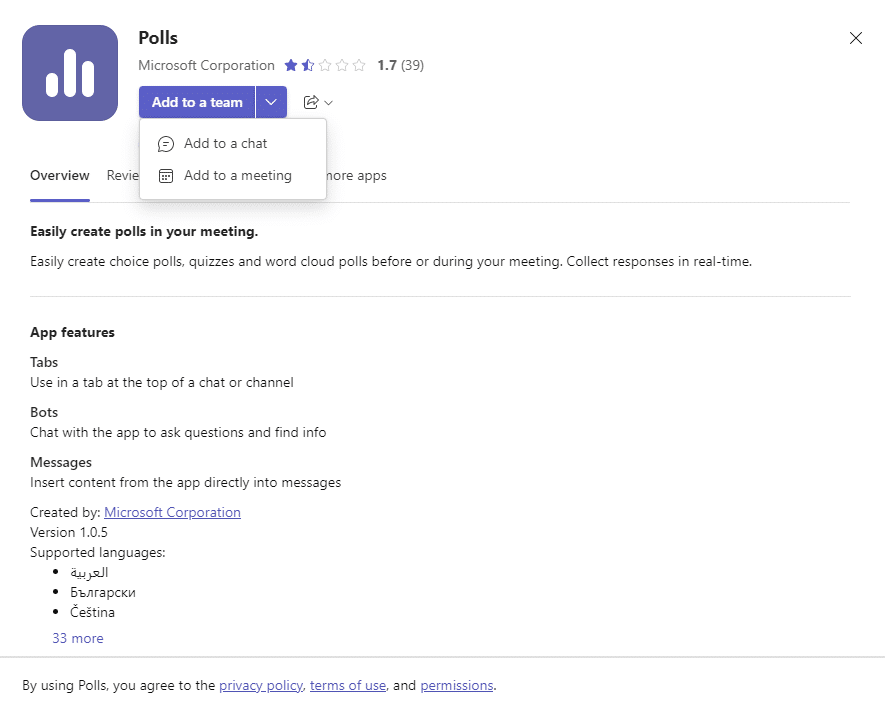Viewport: 885px width, 707px height.
Task: Click the first filled star rating icon
Action: (290, 65)
